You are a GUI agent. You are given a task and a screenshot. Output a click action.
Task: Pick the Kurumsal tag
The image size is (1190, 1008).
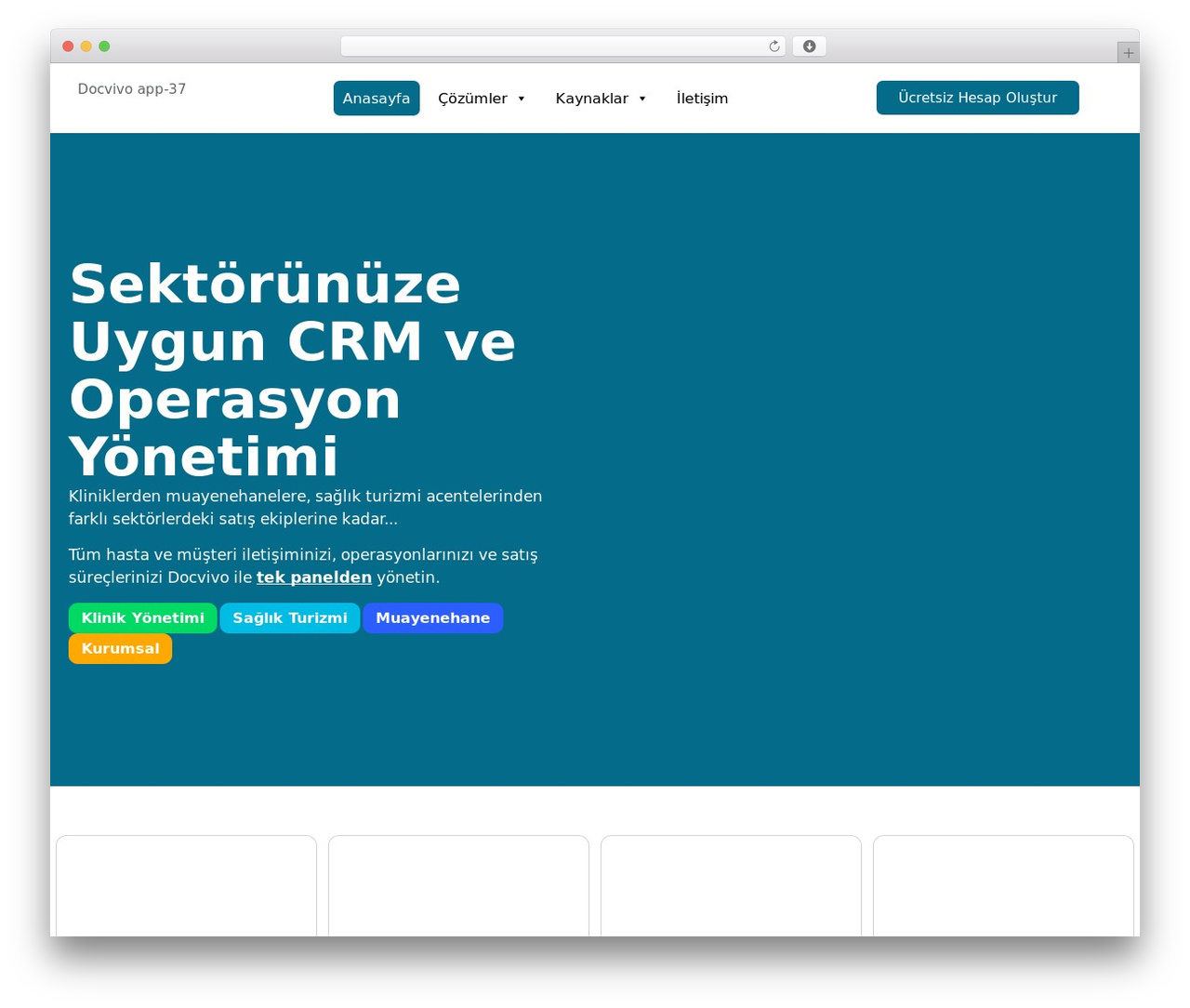point(121,649)
